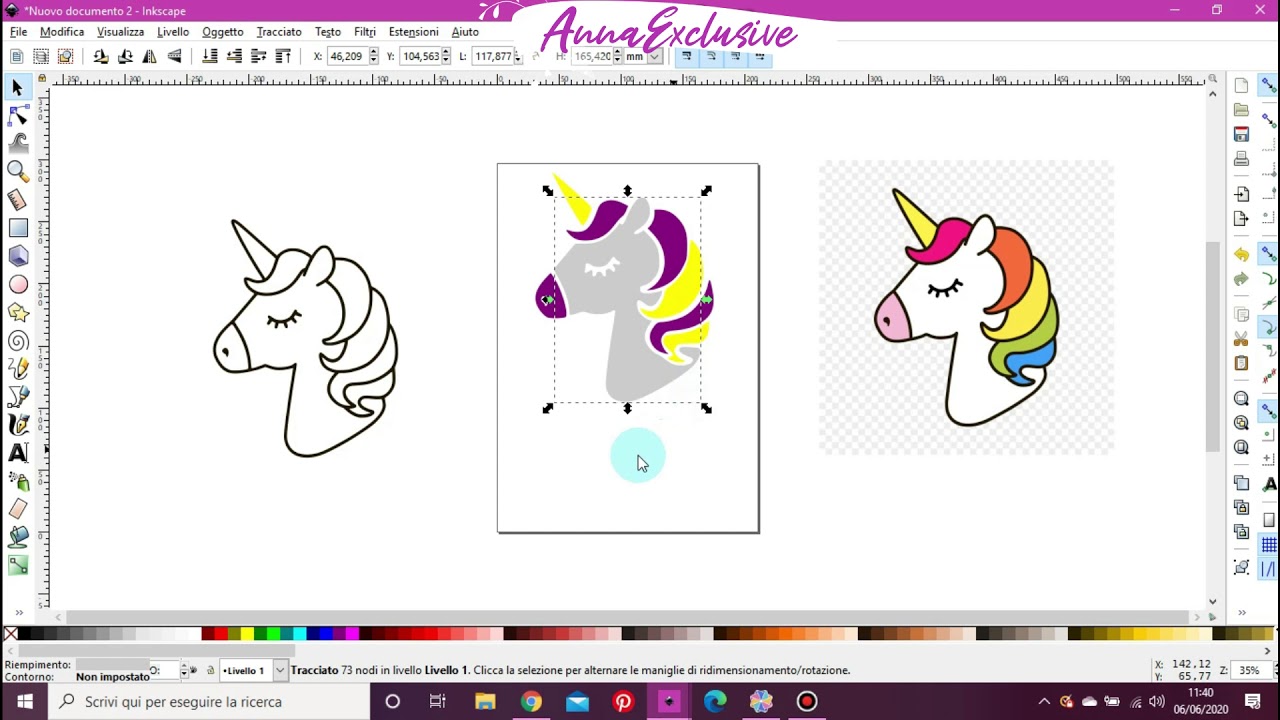Viewport: 1280px width, 720px height.
Task: Click Select all in all layers icon
Action: click(x=41, y=56)
